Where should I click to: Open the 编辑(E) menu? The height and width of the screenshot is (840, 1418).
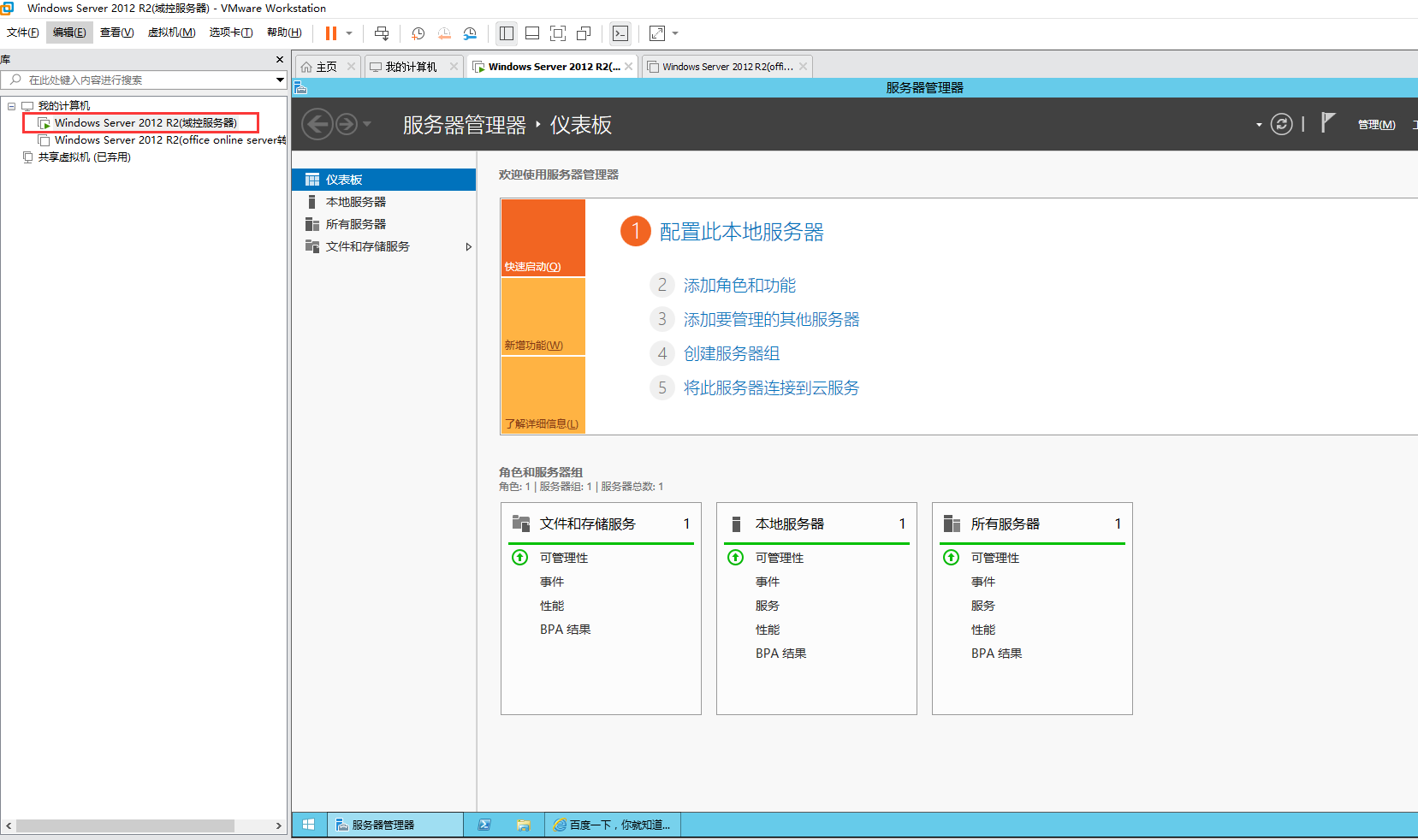click(69, 33)
